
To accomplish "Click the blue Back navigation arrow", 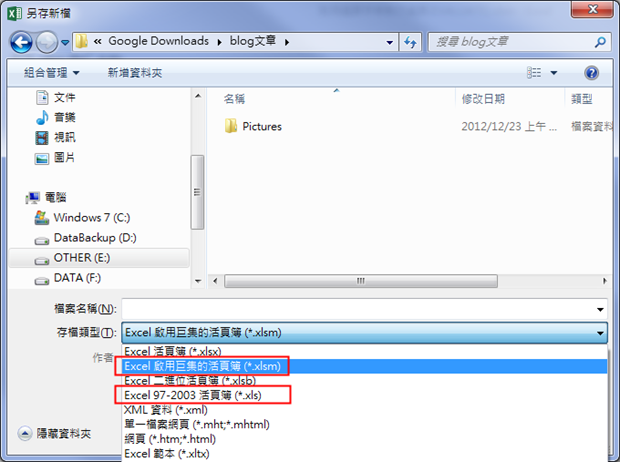I will (x=21, y=42).
